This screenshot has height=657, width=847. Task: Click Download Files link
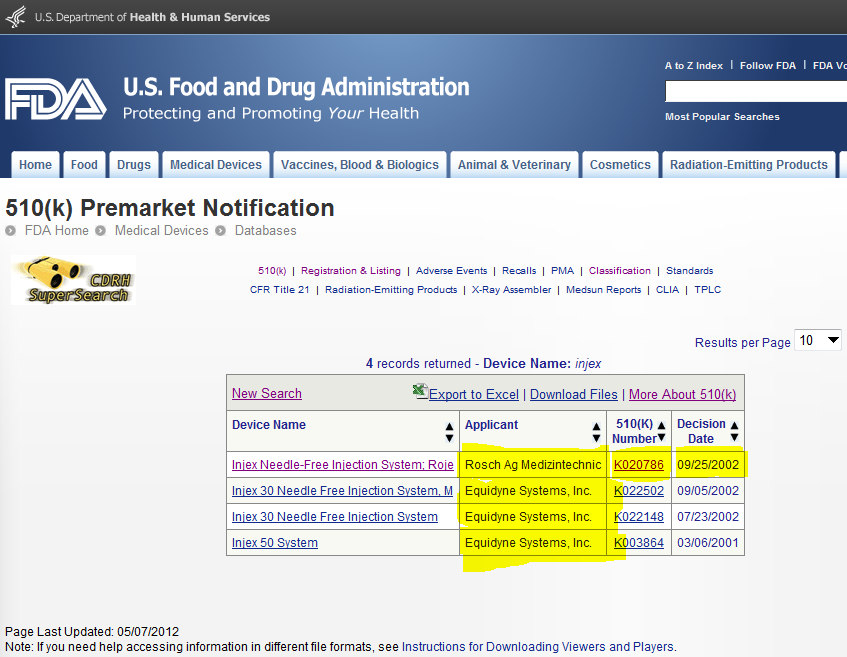tap(574, 395)
